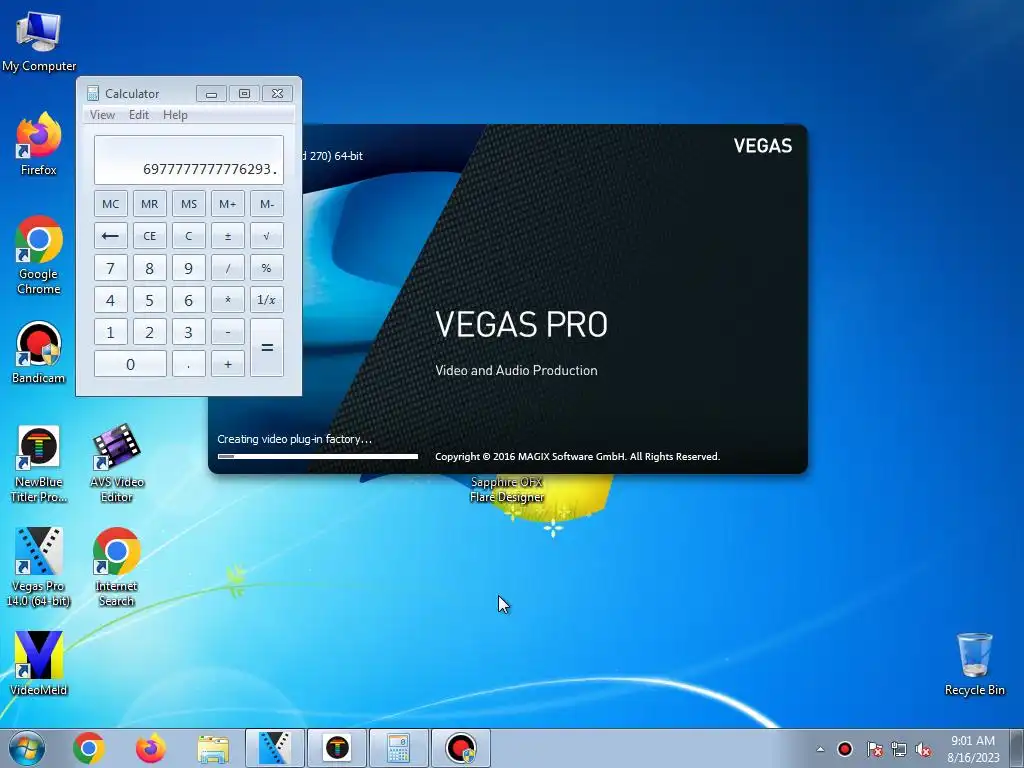This screenshot has width=1024, height=768.
Task: Click the C clear button in Calculator
Action: pyautogui.click(x=189, y=236)
